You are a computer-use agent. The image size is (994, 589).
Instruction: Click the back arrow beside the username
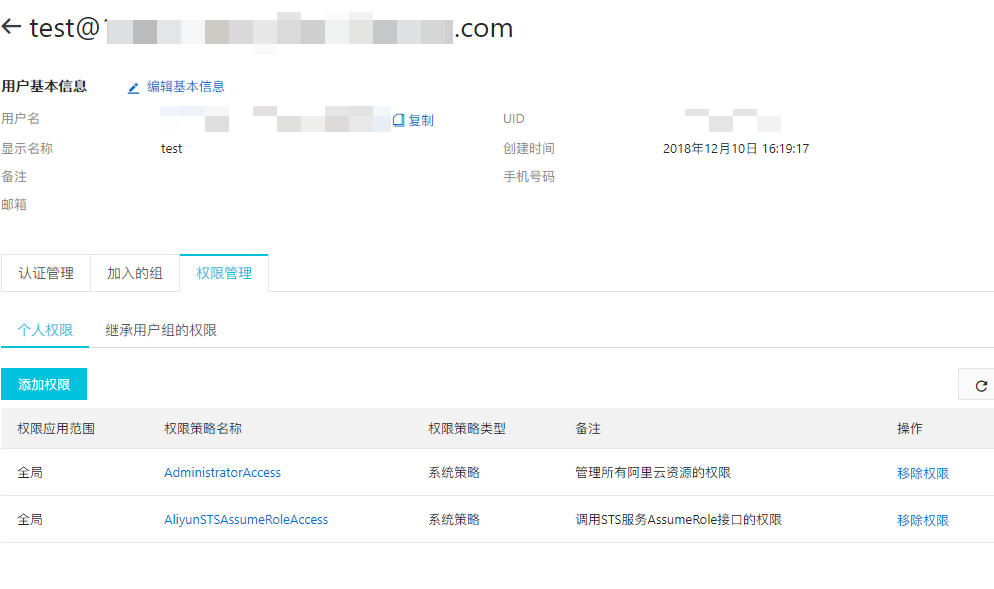coord(12,27)
